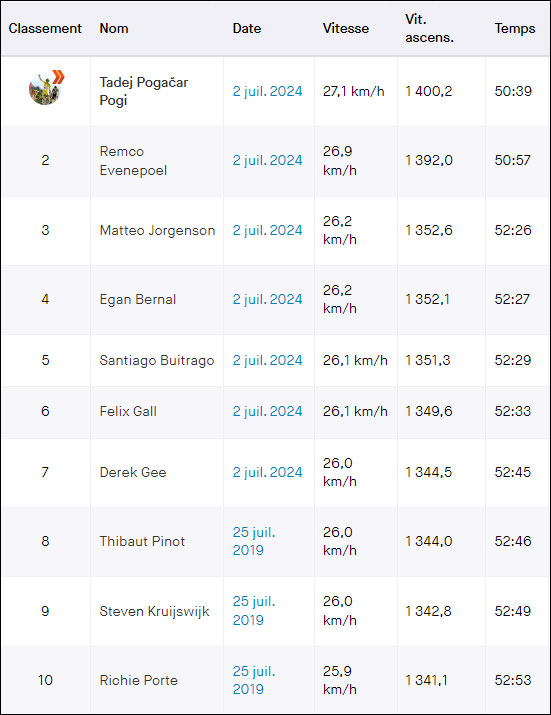Select the name Tadej Pogačar Pogi
Image resolution: width=551 pixels, height=715 pixels.
tap(144, 91)
